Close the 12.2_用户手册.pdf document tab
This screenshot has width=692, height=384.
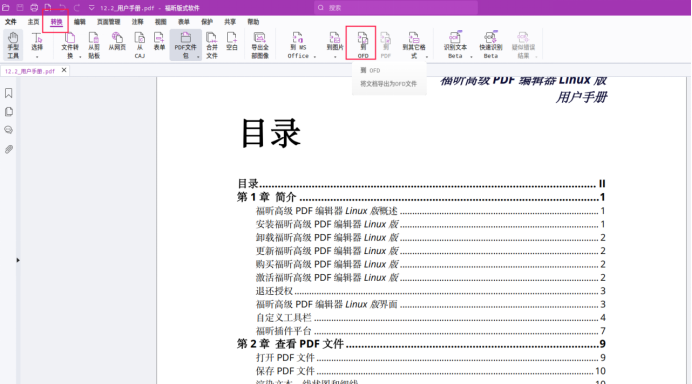point(64,70)
